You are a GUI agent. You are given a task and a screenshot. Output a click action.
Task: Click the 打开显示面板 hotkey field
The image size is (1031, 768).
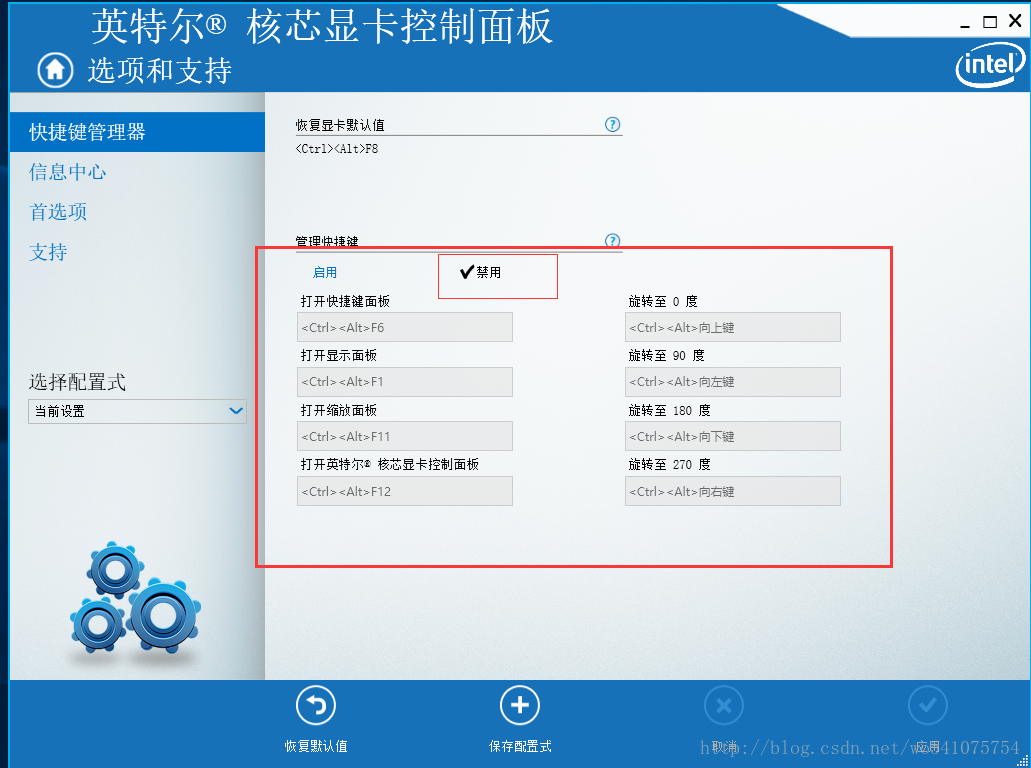pos(404,382)
